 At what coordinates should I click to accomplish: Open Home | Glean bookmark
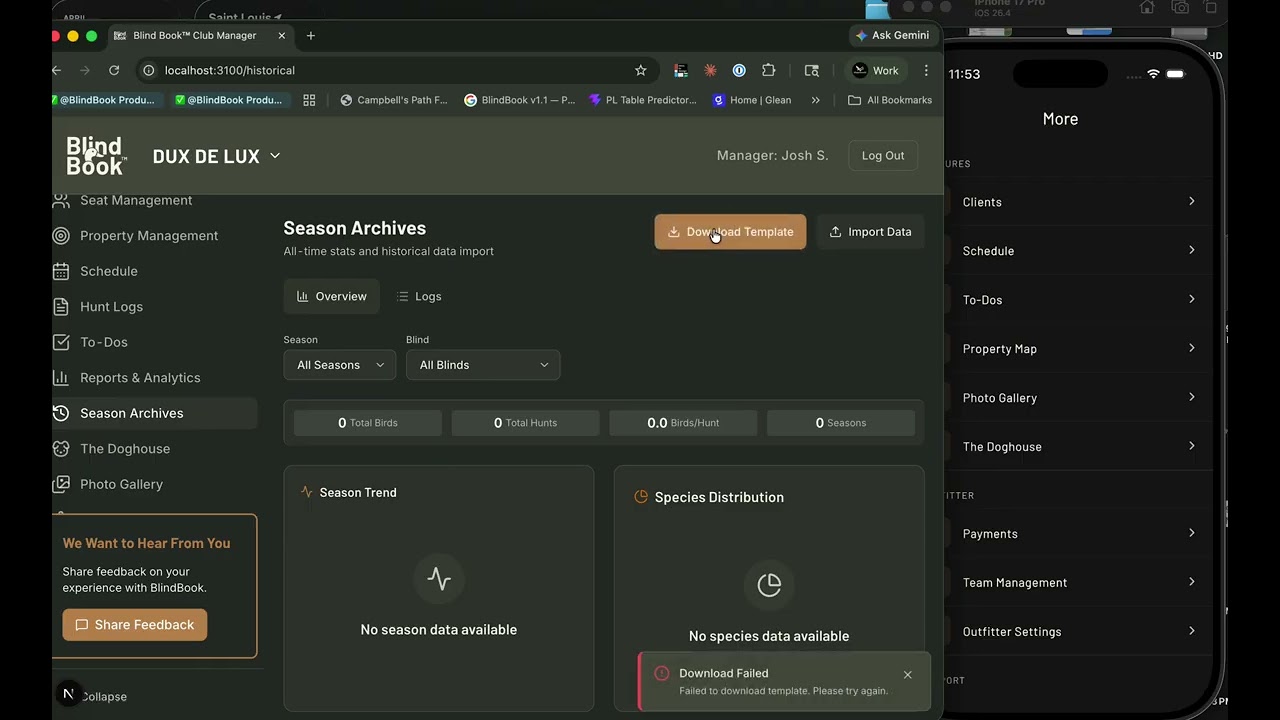(752, 100)
